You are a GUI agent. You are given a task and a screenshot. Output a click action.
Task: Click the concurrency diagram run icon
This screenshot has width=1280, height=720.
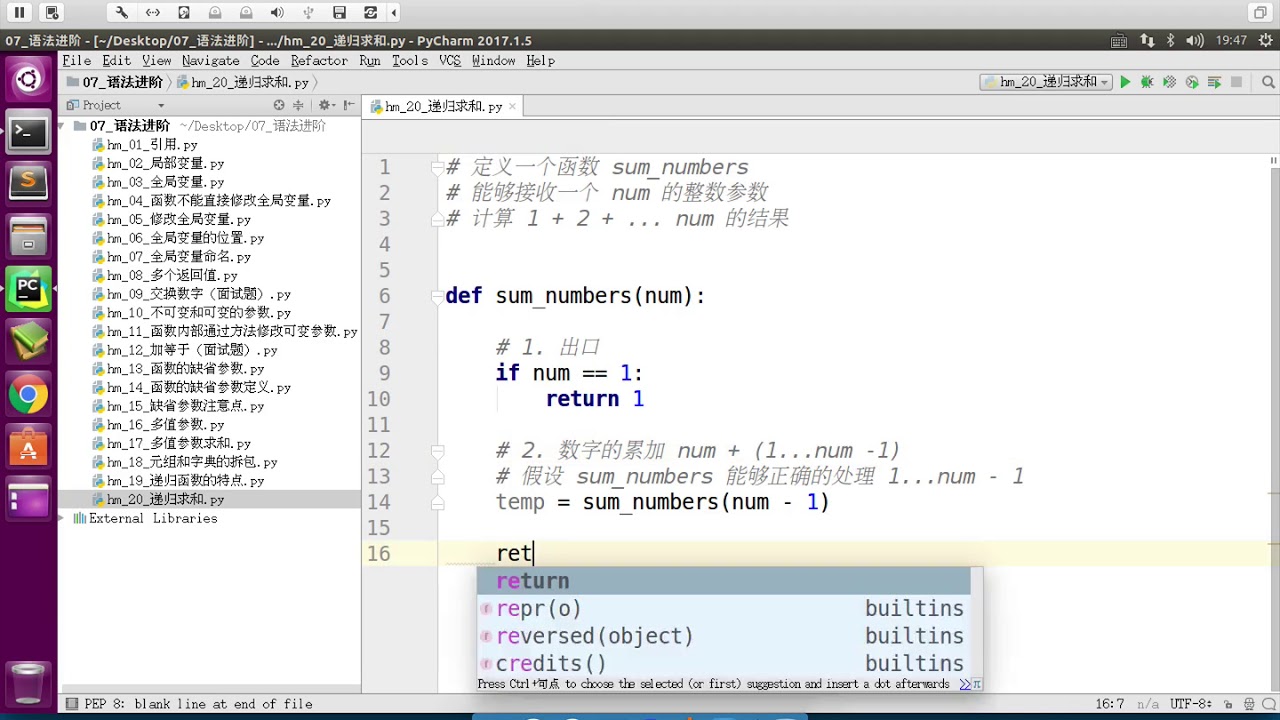pos(1214,82)
